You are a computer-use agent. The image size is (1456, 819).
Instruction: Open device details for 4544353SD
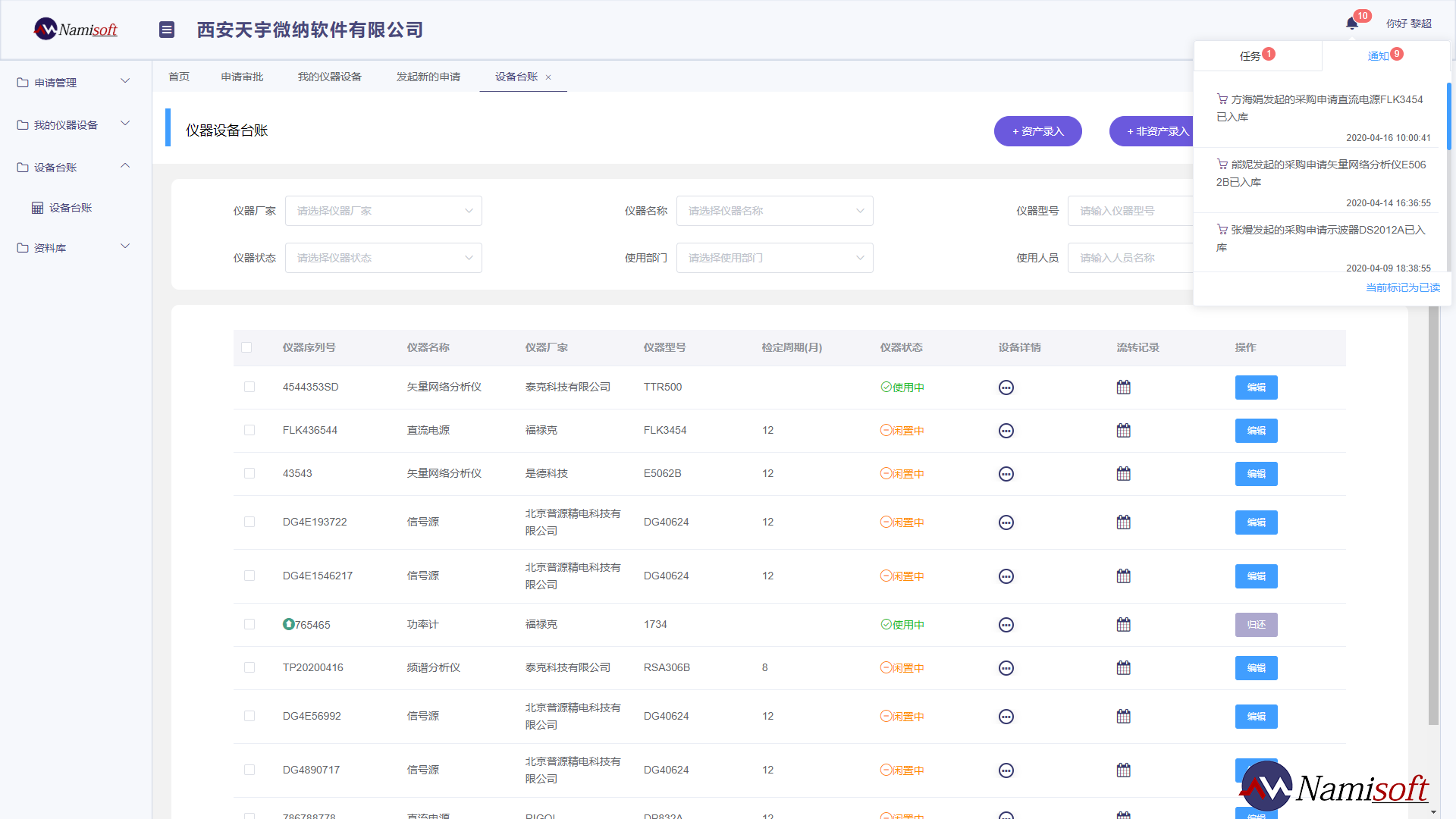(x=1006, y=388)
